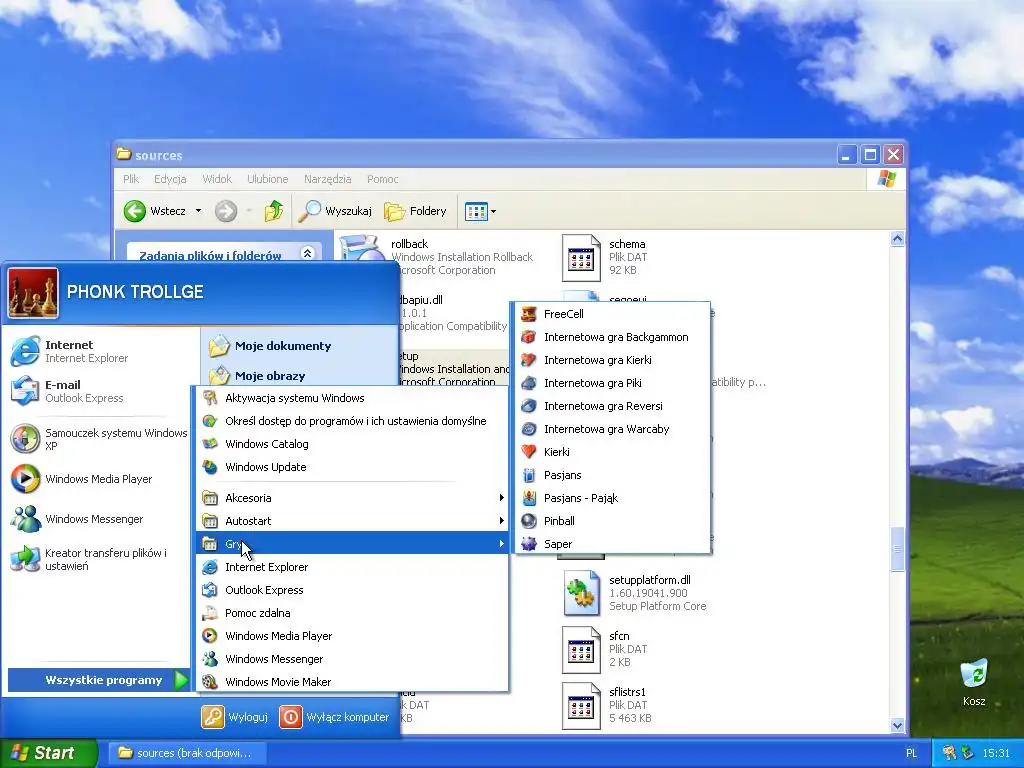Select the schema DAT file
1024x768 pixels.
[604, 257]
